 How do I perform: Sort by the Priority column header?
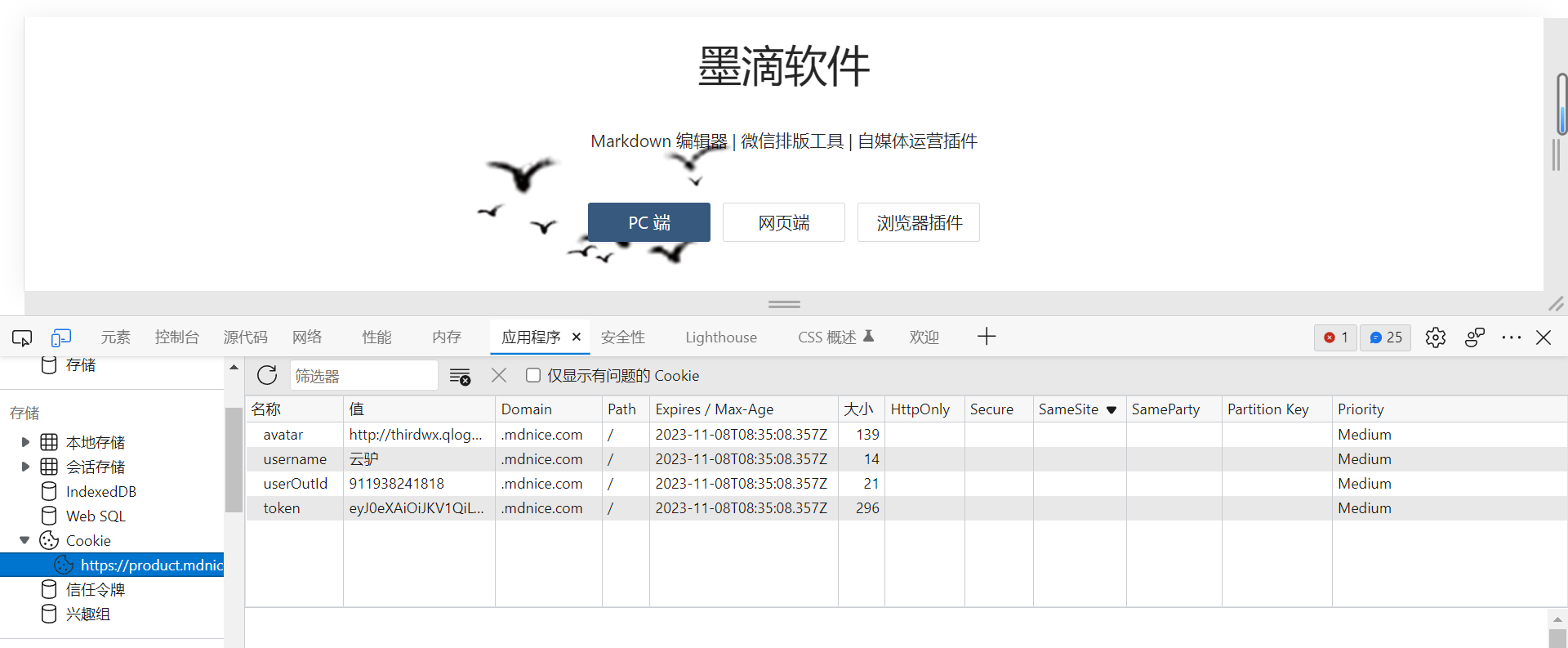1450,409
